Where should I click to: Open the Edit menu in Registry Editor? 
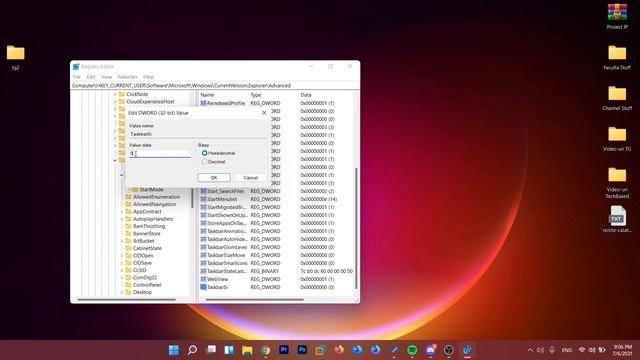click(91, 77)
